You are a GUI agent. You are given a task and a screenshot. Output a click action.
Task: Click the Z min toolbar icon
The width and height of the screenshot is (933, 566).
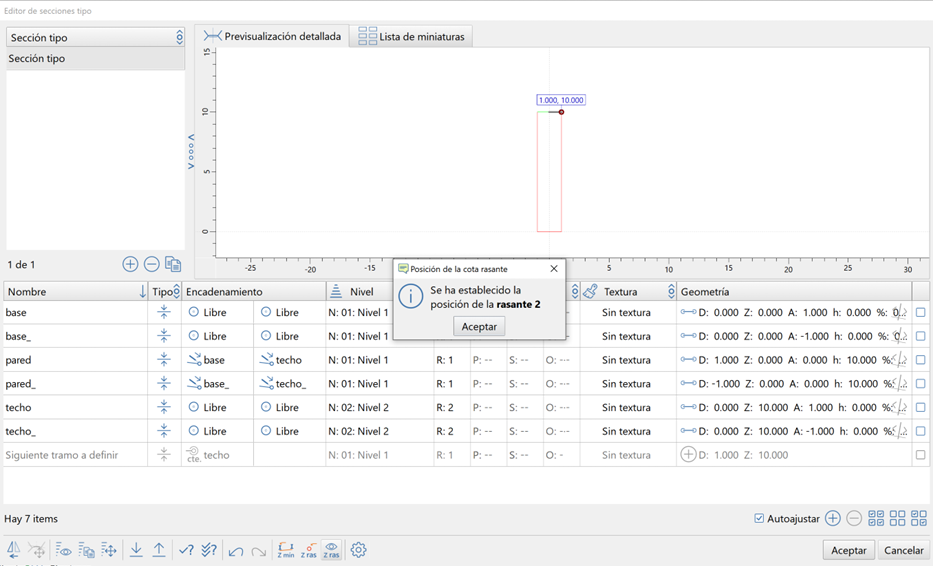click(285, 550)
